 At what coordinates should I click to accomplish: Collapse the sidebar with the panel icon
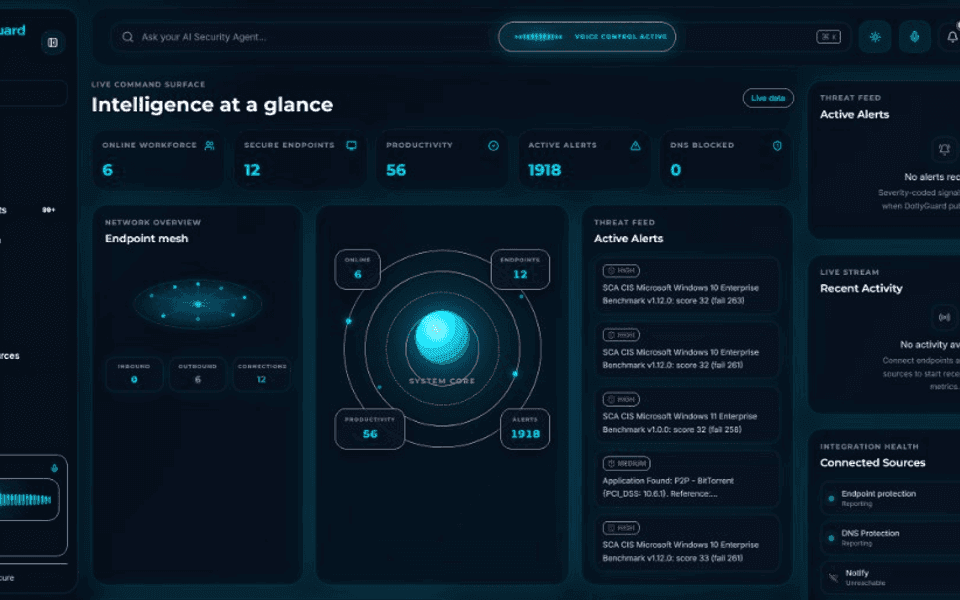click(53, 42)
